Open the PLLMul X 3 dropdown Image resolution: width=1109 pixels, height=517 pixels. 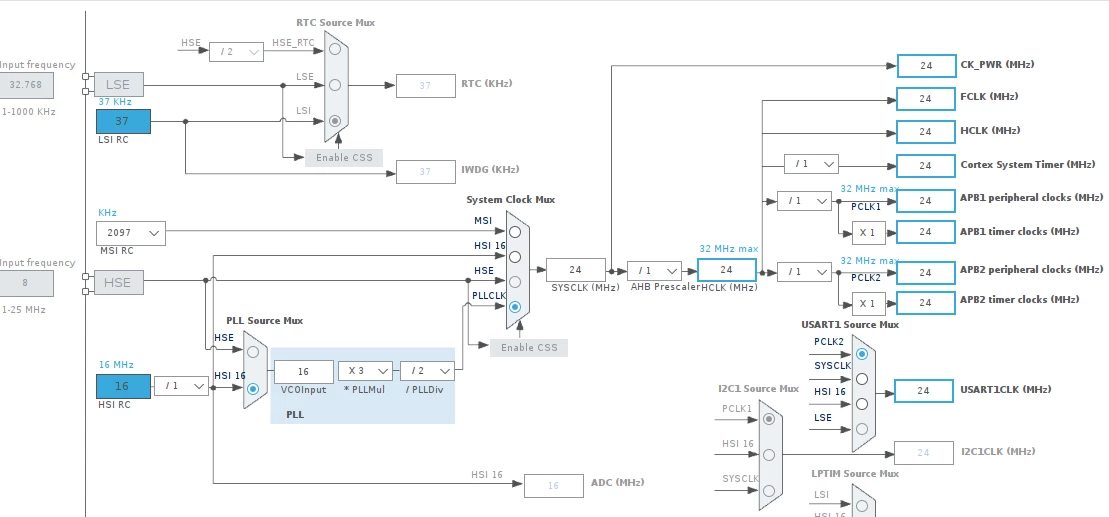click(365, 371)
